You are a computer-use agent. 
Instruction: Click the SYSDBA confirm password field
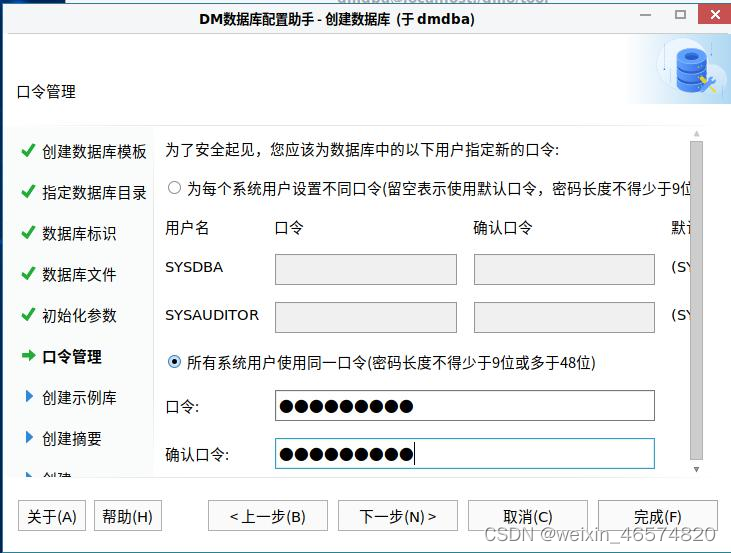click(564, 269)
